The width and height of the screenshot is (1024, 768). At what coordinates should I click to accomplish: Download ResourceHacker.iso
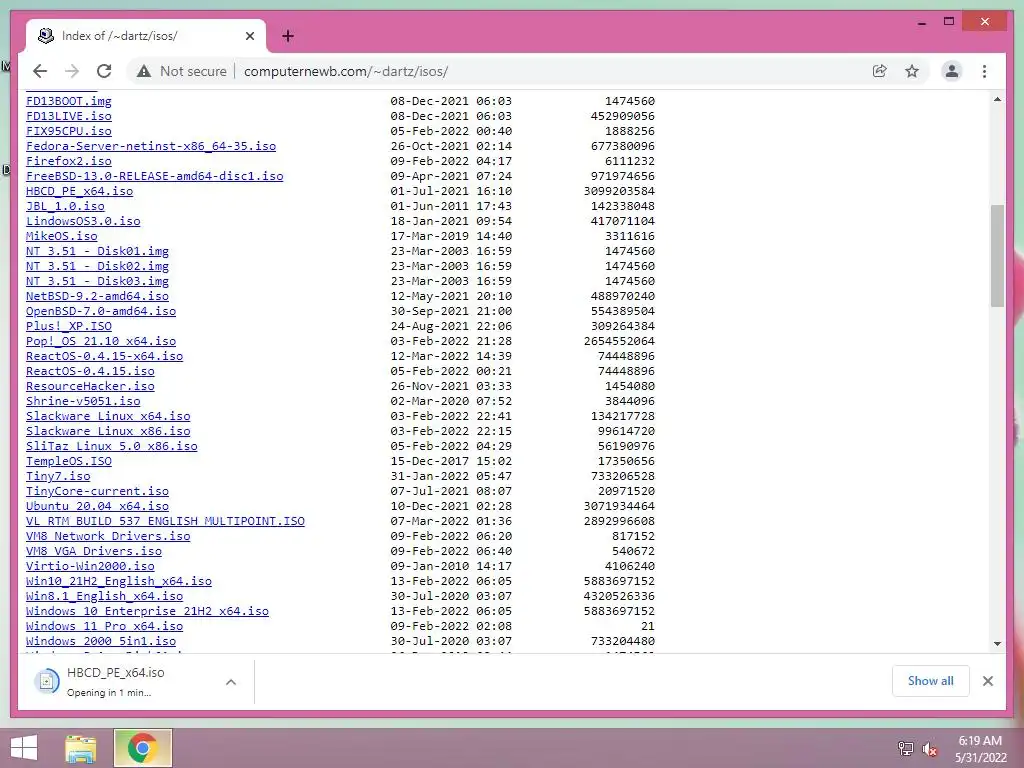pyautogui.click(x=90, y=387)
